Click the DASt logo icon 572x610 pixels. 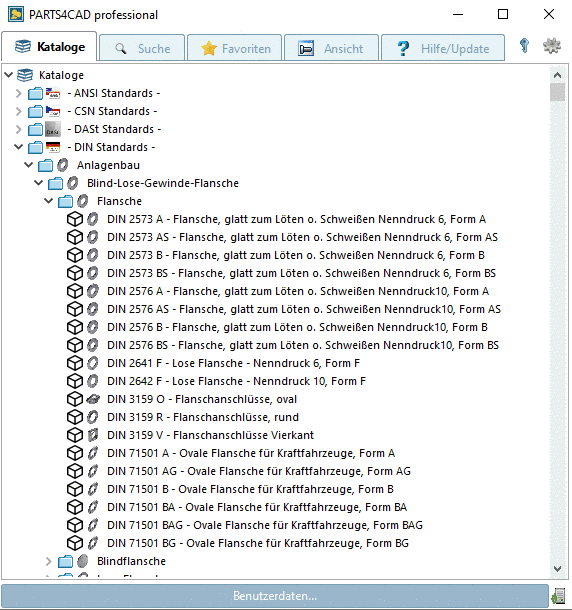pyautogui.click(x=53, y=129)
